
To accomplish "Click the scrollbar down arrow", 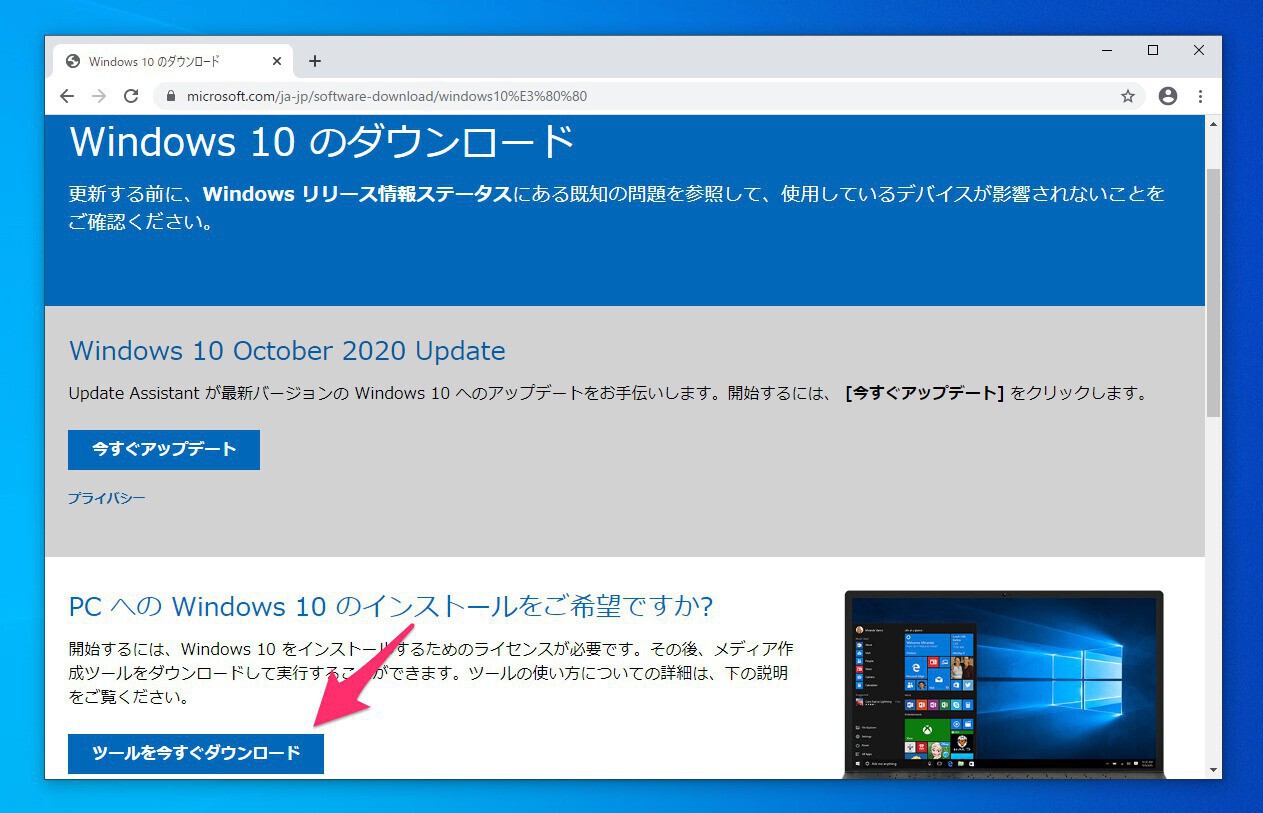I will (x=1213, y=770).
